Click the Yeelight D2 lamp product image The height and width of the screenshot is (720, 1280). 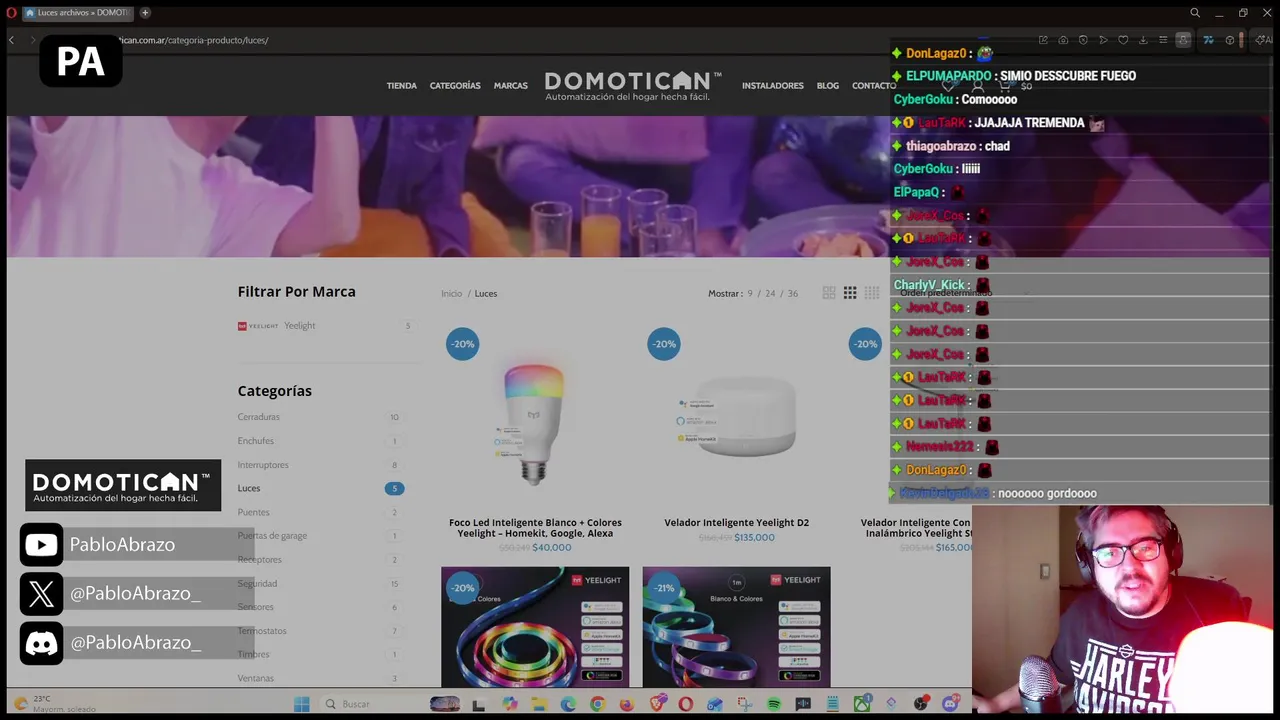737,418
